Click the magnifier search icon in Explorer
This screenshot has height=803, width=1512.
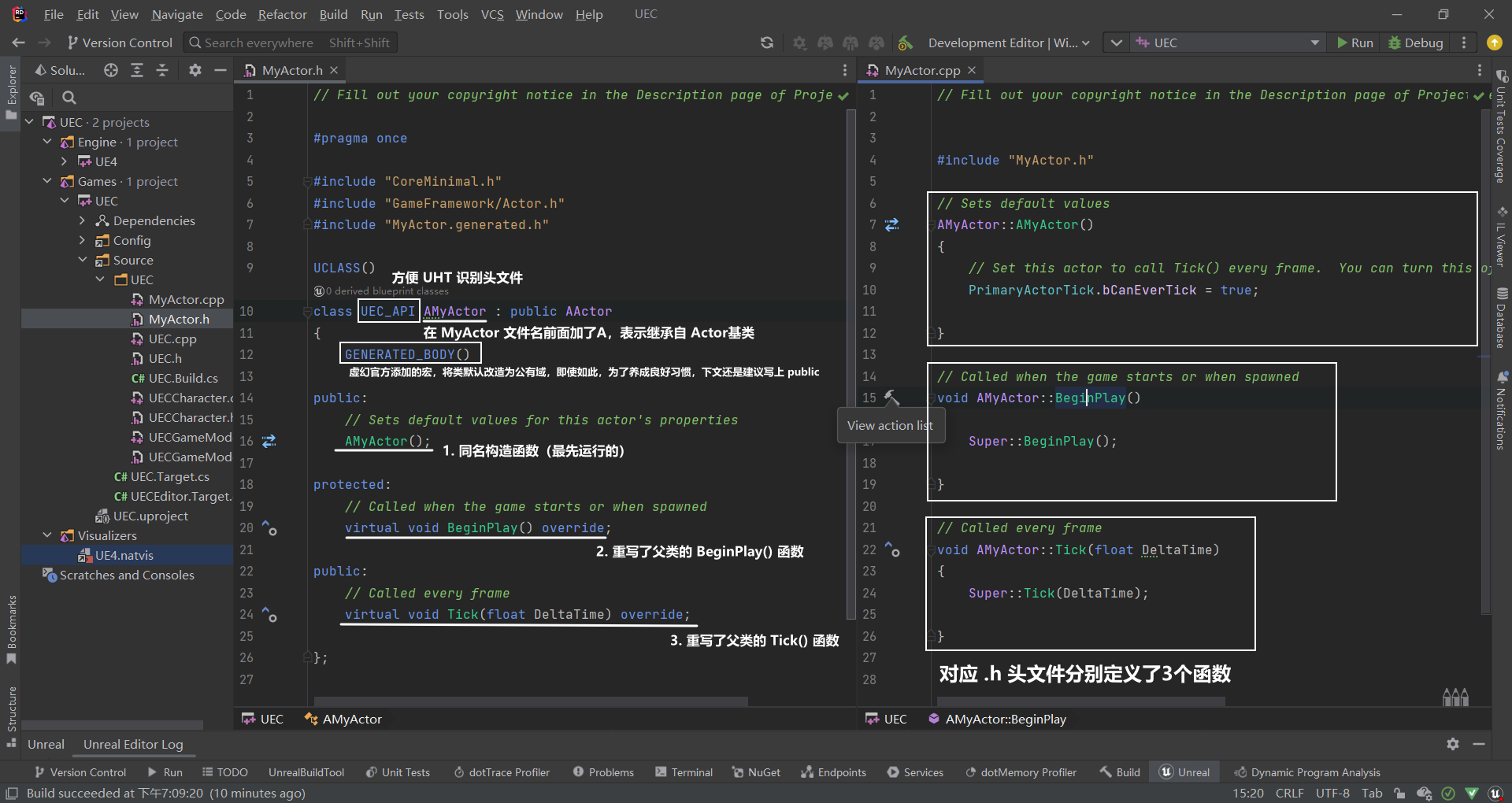pos(69,98)
